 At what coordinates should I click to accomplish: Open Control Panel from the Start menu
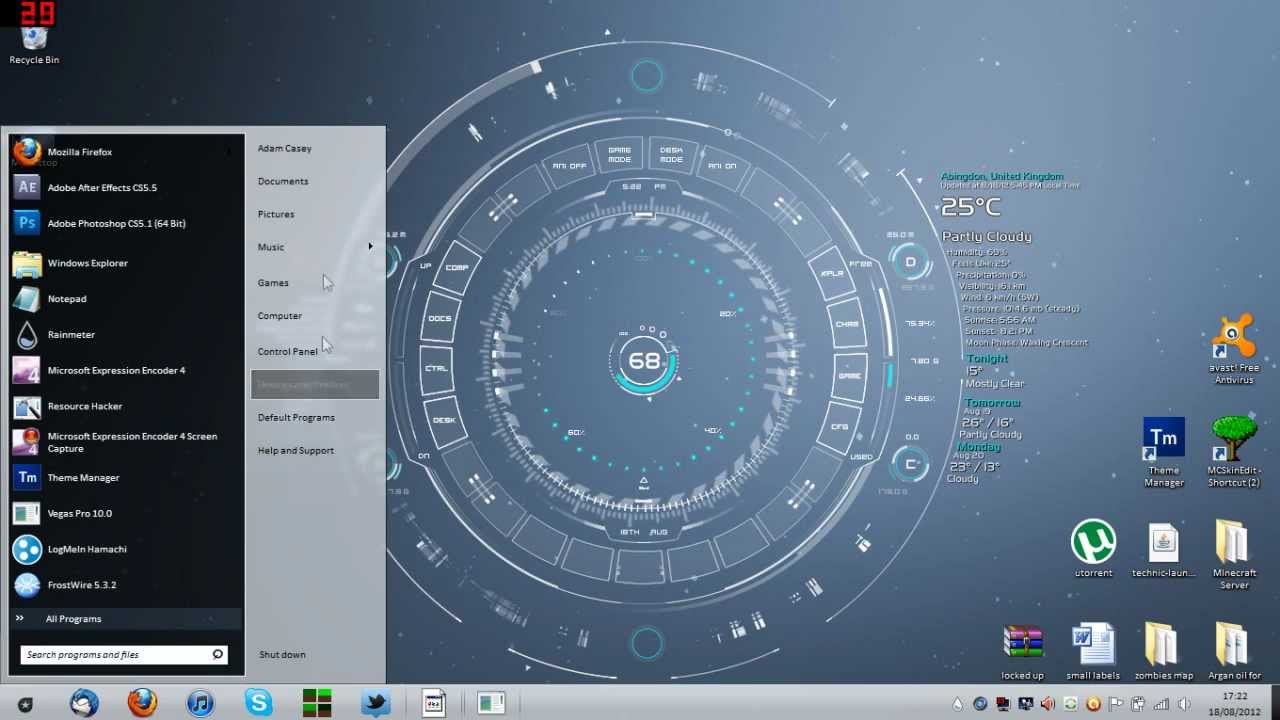[x=288, y=352]
